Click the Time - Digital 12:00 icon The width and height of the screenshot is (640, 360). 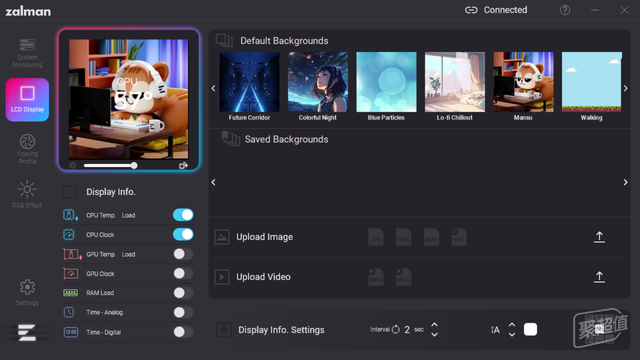71,332
